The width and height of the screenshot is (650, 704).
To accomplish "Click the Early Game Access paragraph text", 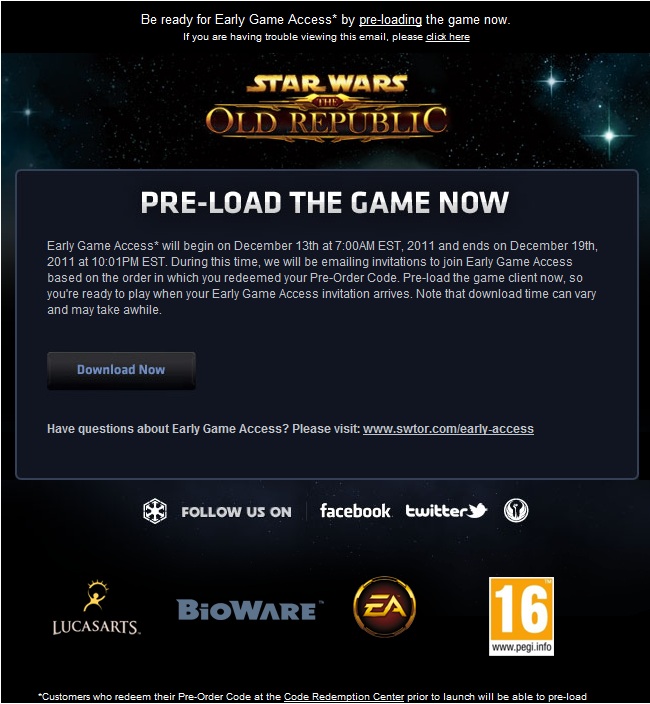I will (322, 277).
